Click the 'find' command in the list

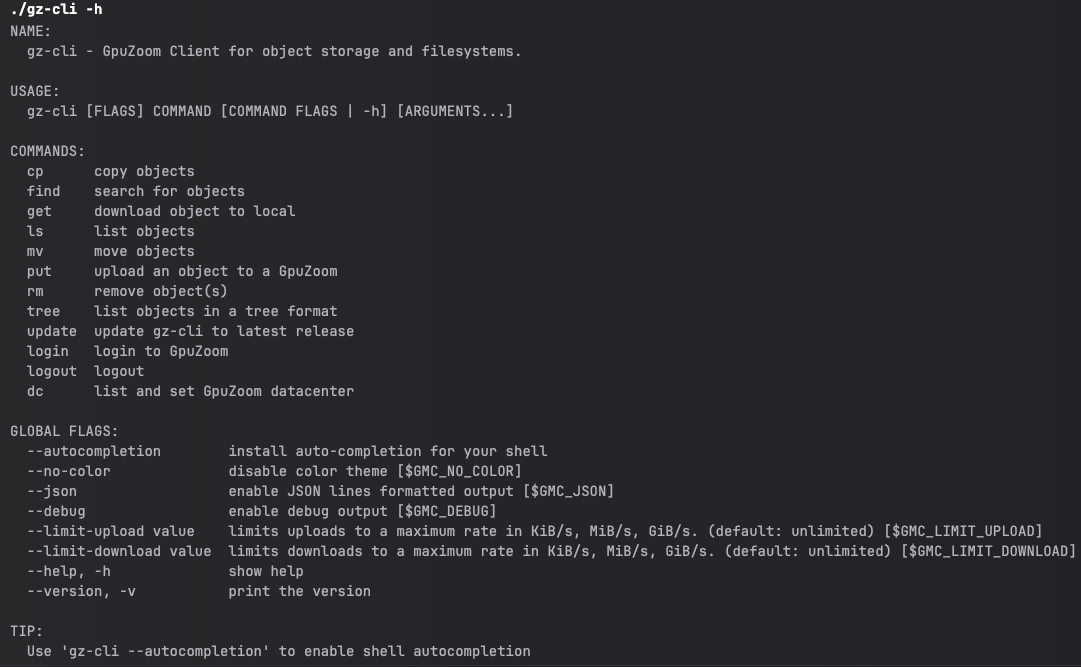pyautogui.click(x=44, y=191)
